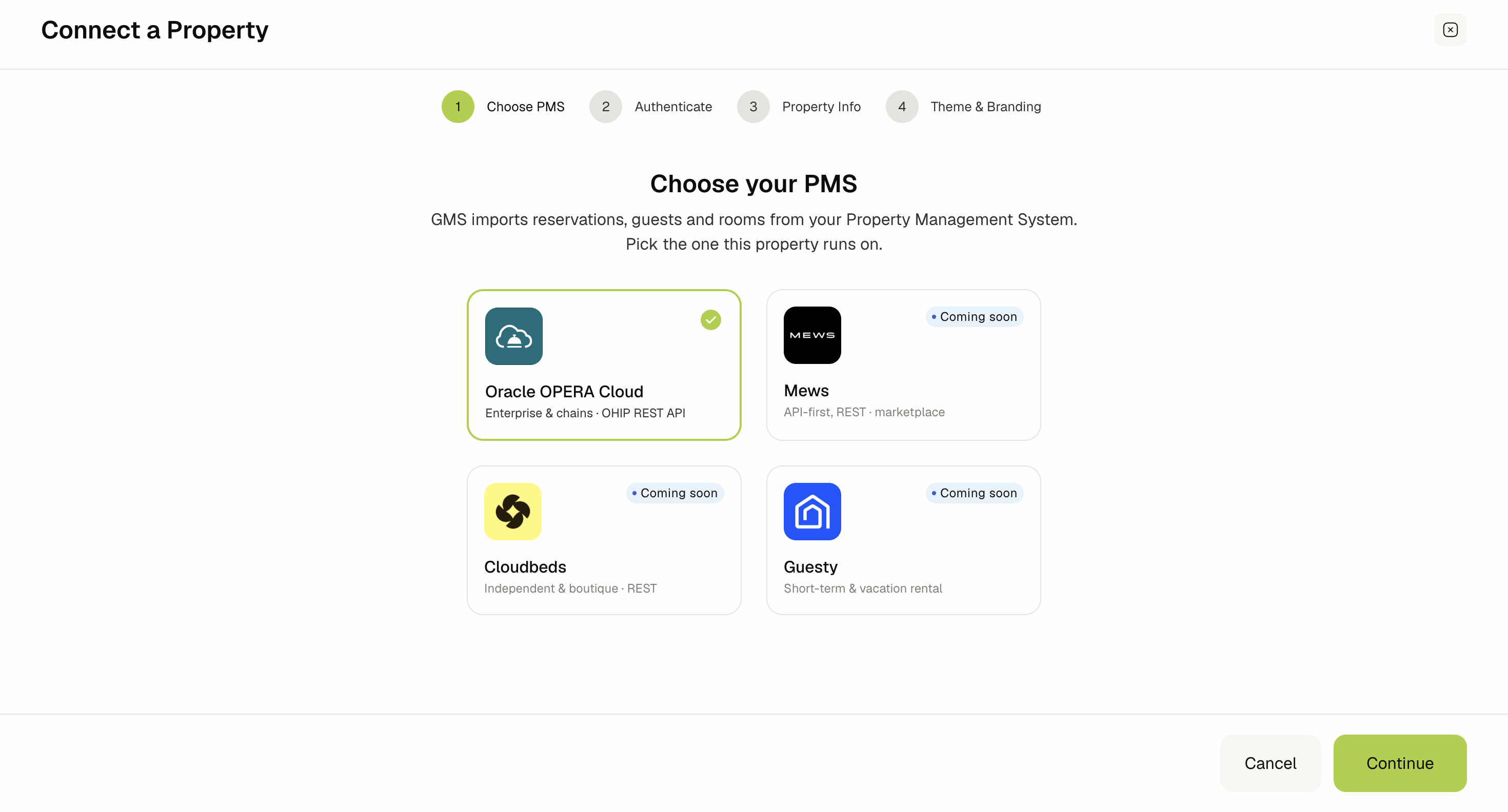Screen dimensions: 1508x812
Task: Click 'Pick the one this property runs on.' text
Action: [753, 244]
